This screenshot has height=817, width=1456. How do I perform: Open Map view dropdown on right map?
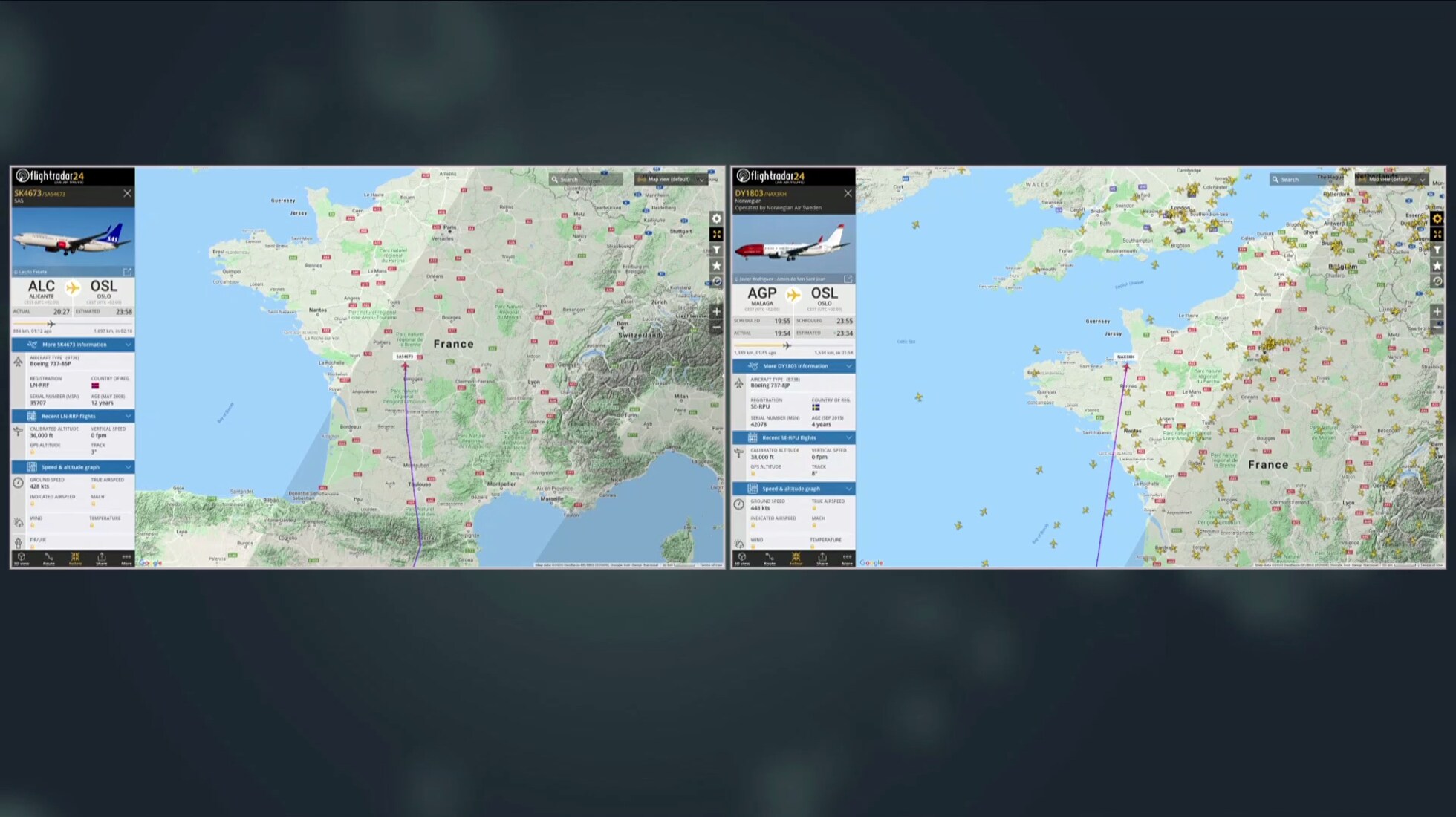pos(1391,179)
